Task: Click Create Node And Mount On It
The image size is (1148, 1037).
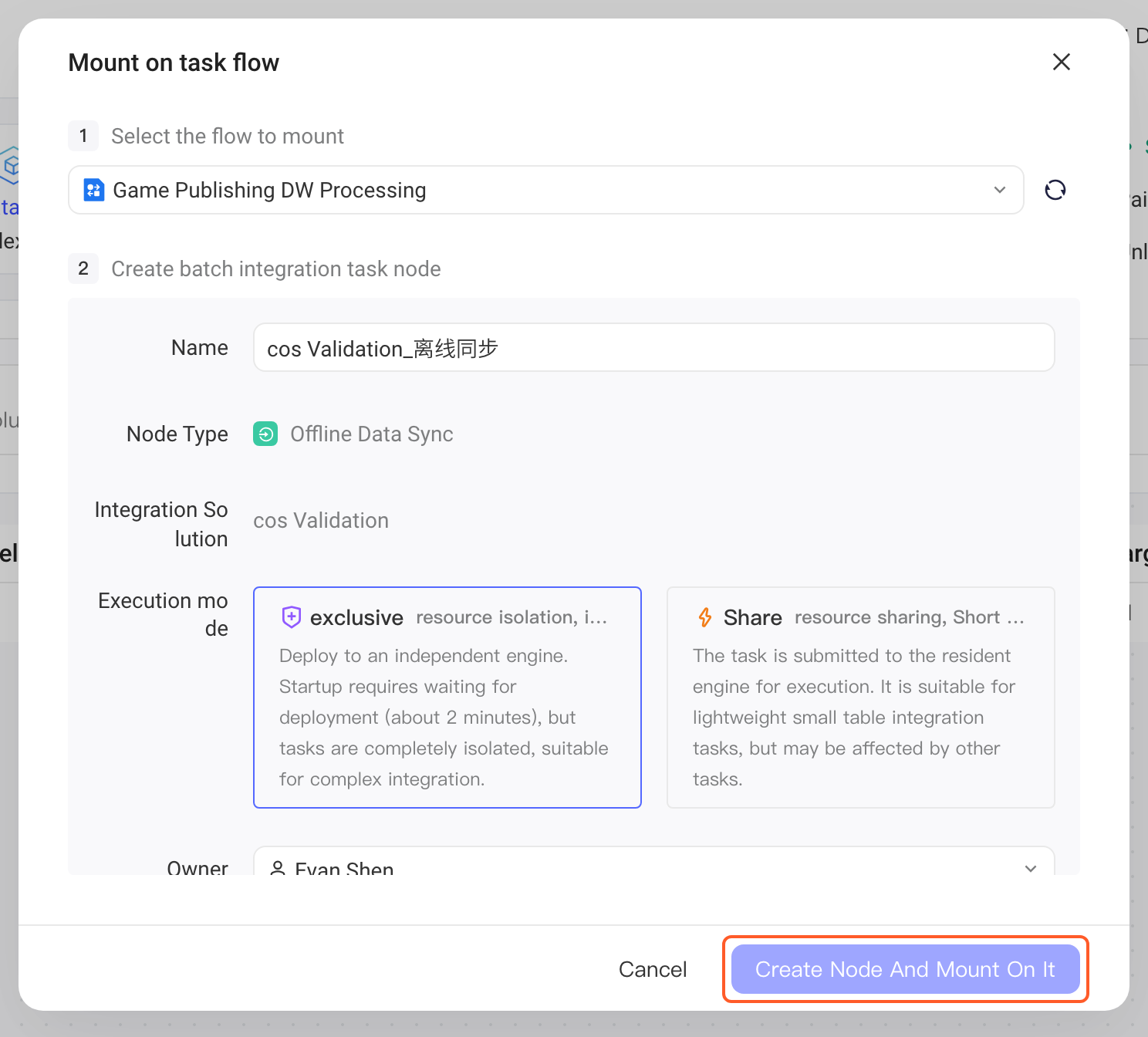Action: click(x=905, y=969)
